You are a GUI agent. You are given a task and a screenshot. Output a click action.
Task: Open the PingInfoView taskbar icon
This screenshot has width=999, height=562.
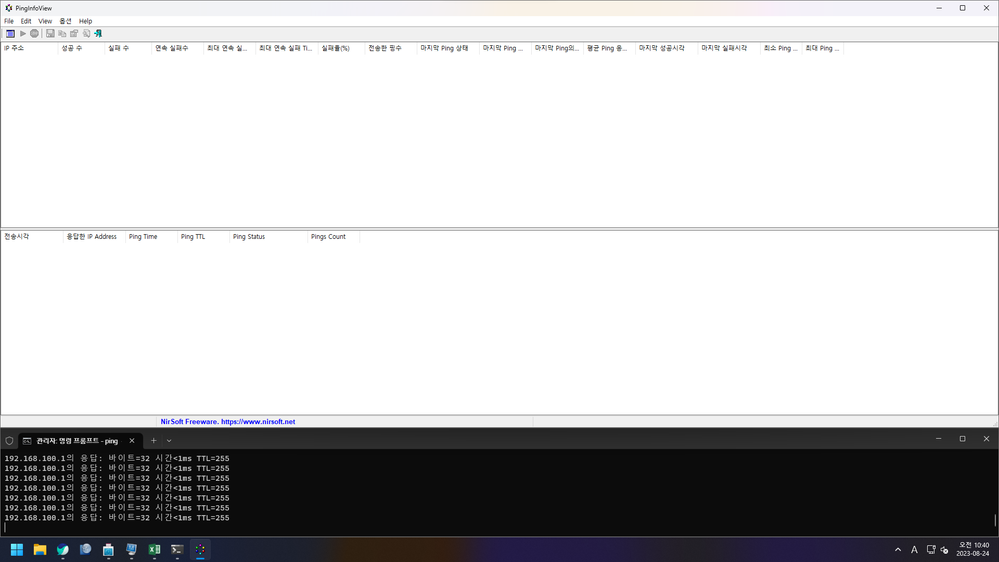(x=200, y=549)
